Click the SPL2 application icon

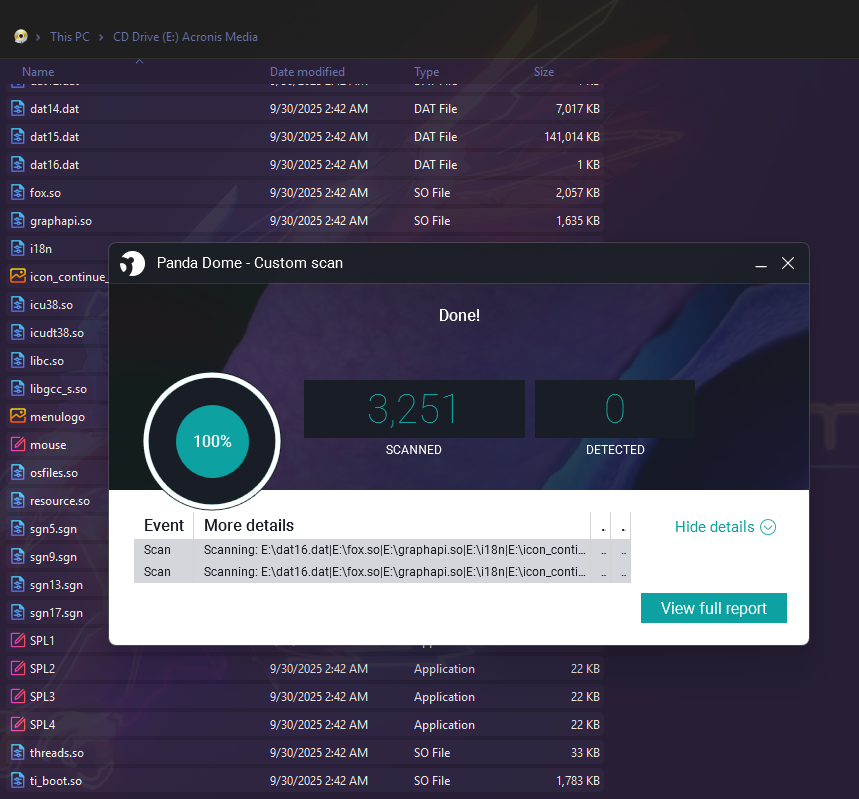(18, 668)
